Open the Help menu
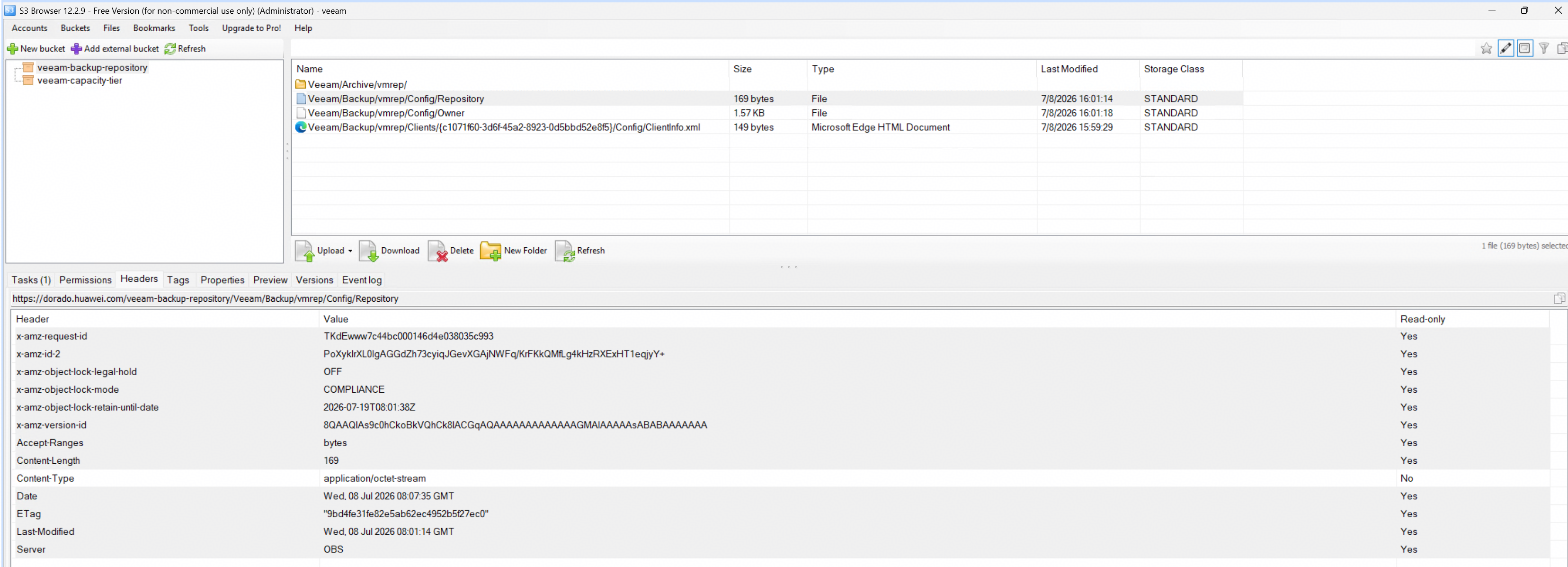This screenshot has height=567, width=1568. tap(303, 28)
